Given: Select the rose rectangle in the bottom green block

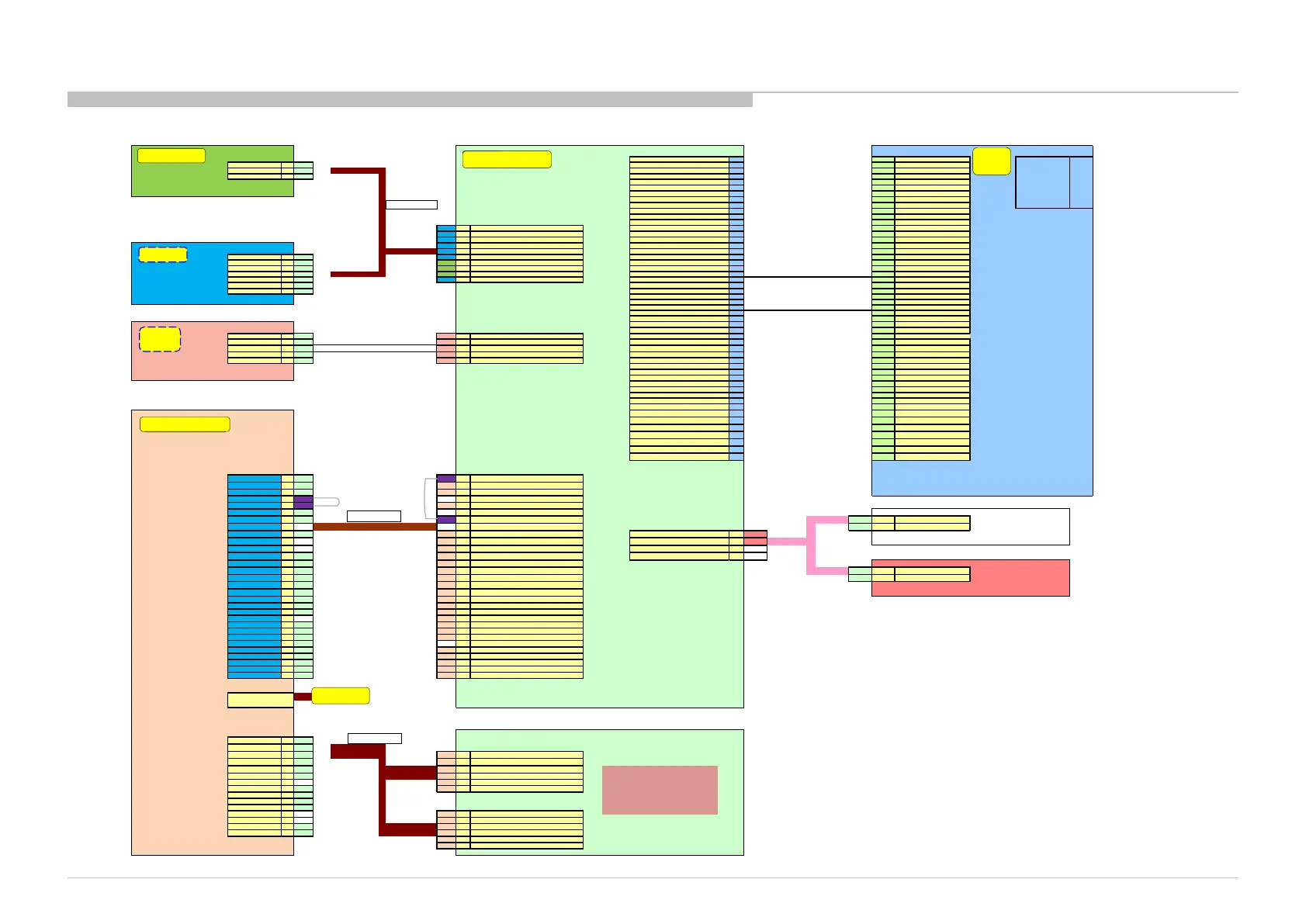Looking at the screenshot, I should (660, 790).
